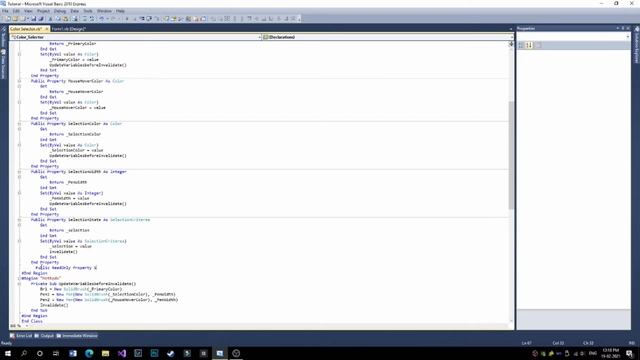Image resolution: width=640 pixels, height=360 pixels.
Task: Click the Property Pages icon in Properties
Action: tap(538, 45)
